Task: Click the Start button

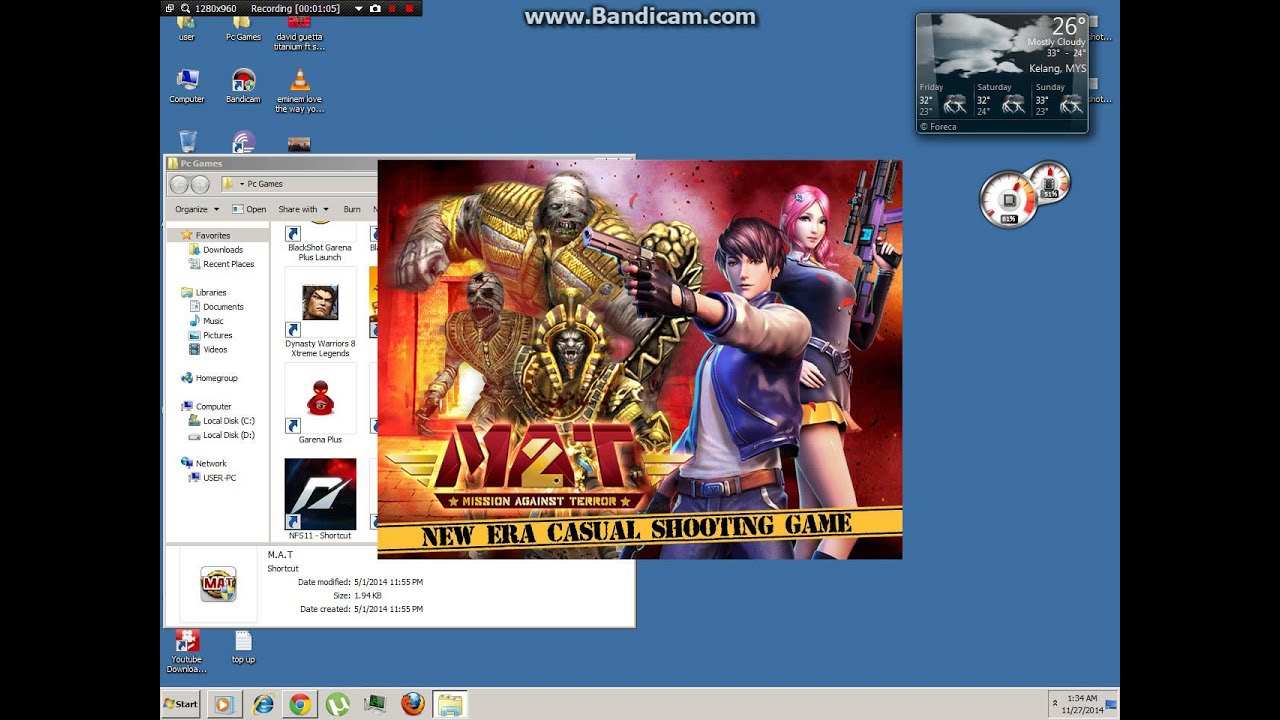Action: click(x=181, y=704)
